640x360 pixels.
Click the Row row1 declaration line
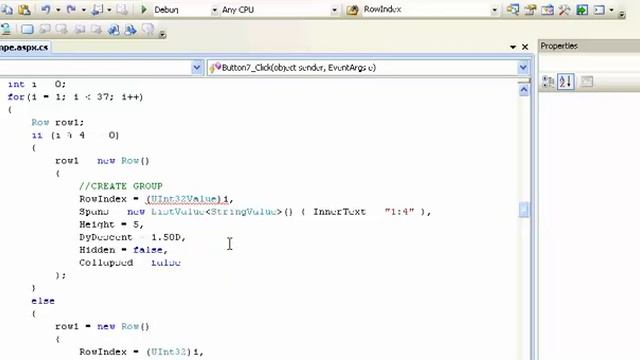[x=58, y=122]
